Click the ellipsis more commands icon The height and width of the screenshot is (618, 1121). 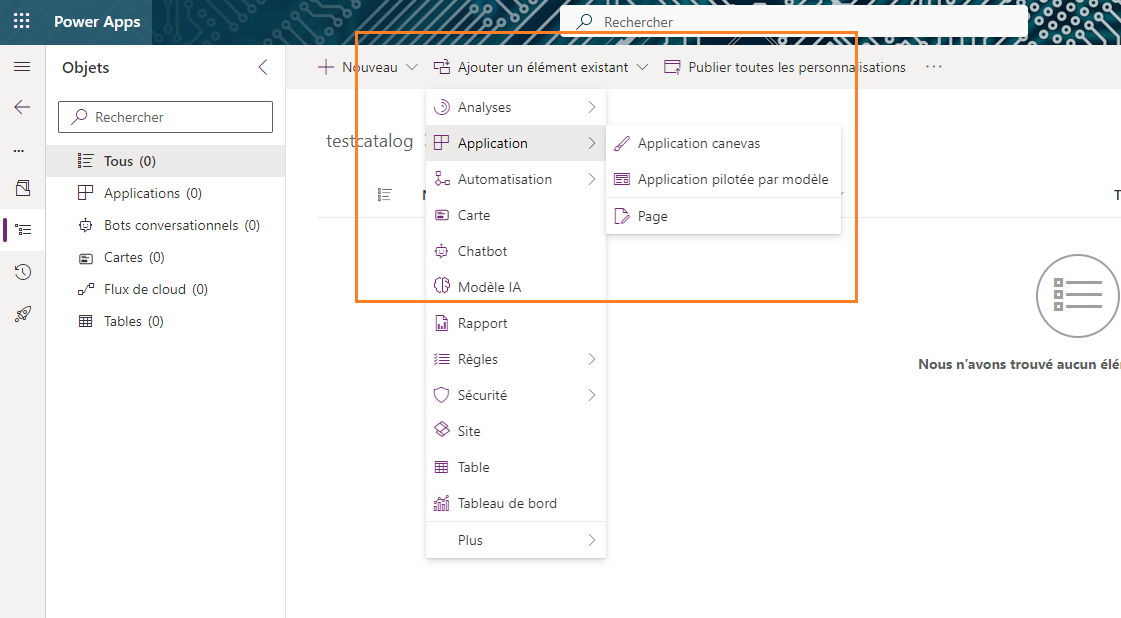[934, 67]
